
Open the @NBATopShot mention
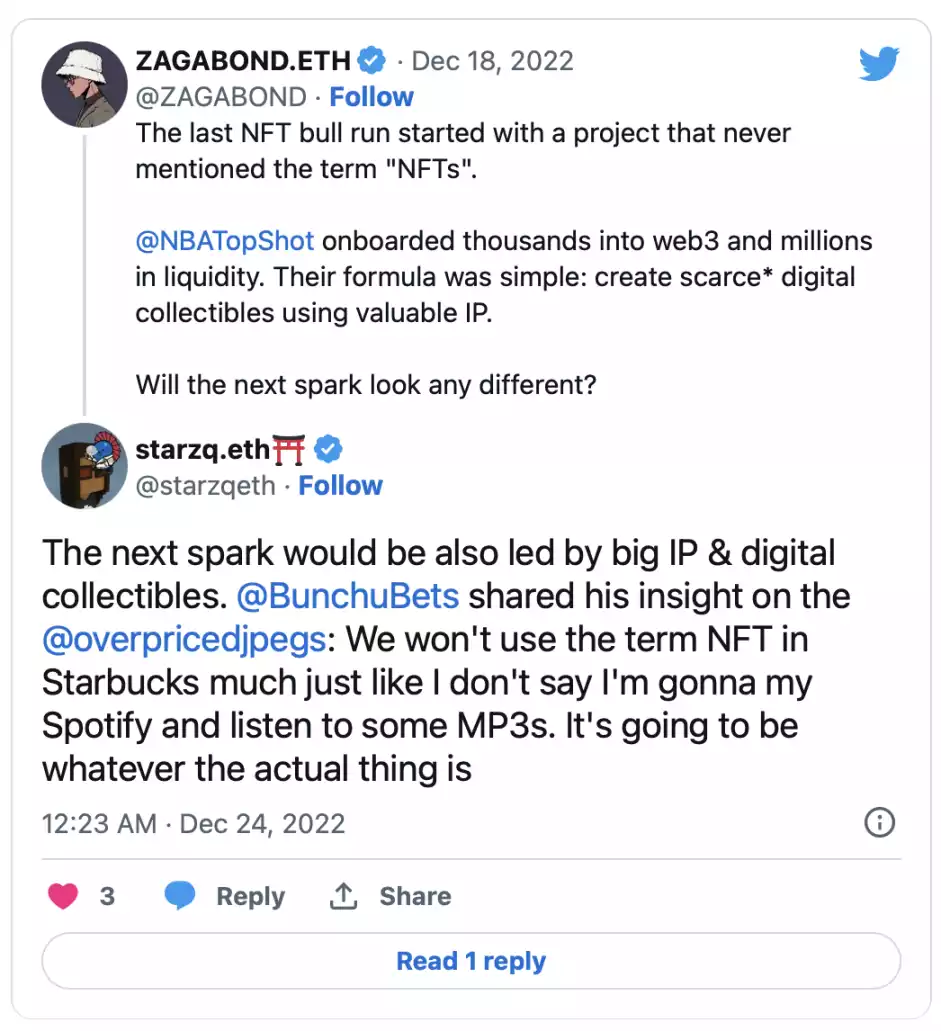pyautogui.click(x=225, y=241)
